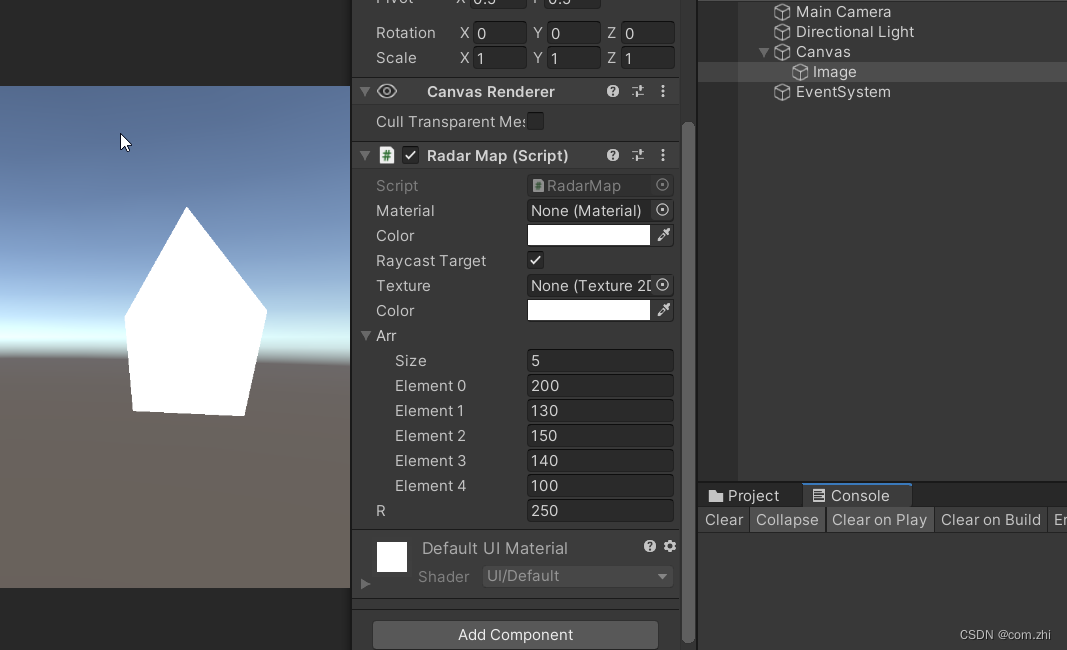1067x650 pixels.
Task: Switch to the Console tab
Action: click(x=857, y=495)
